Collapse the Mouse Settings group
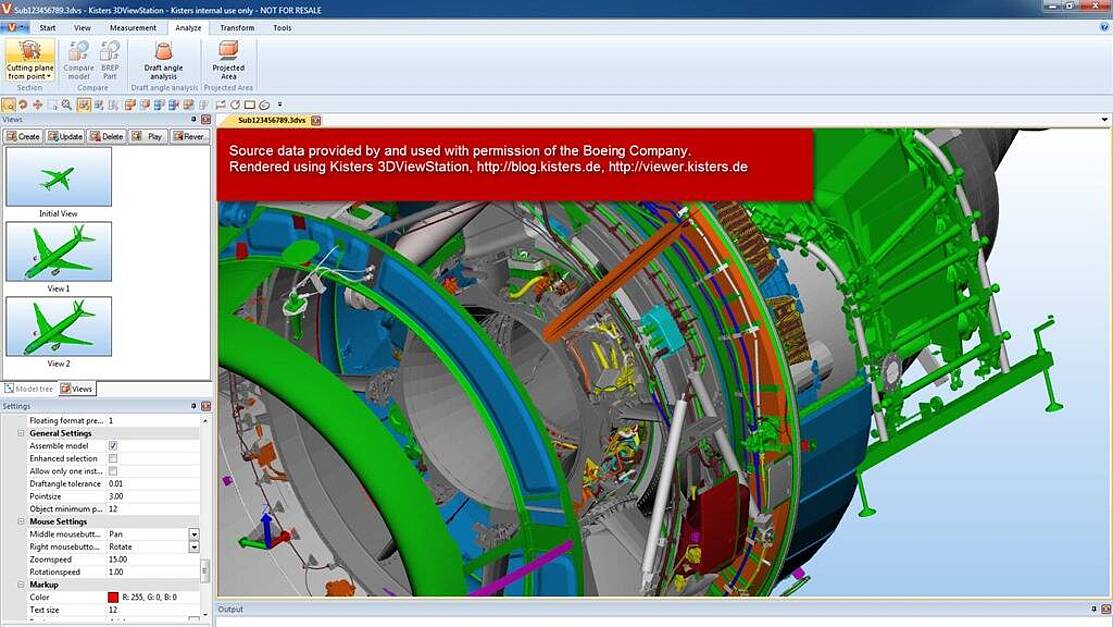1113x627 pixels. [x=21, y=521]
